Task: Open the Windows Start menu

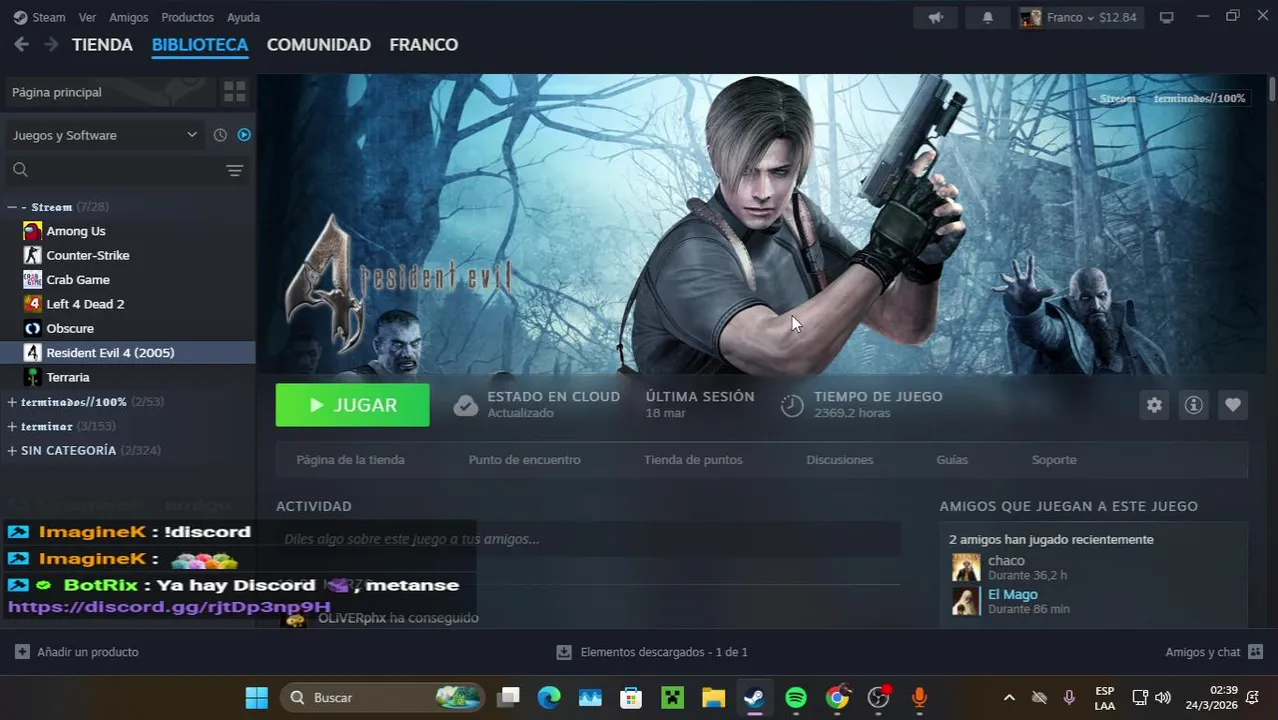Action: coord(257,697)
